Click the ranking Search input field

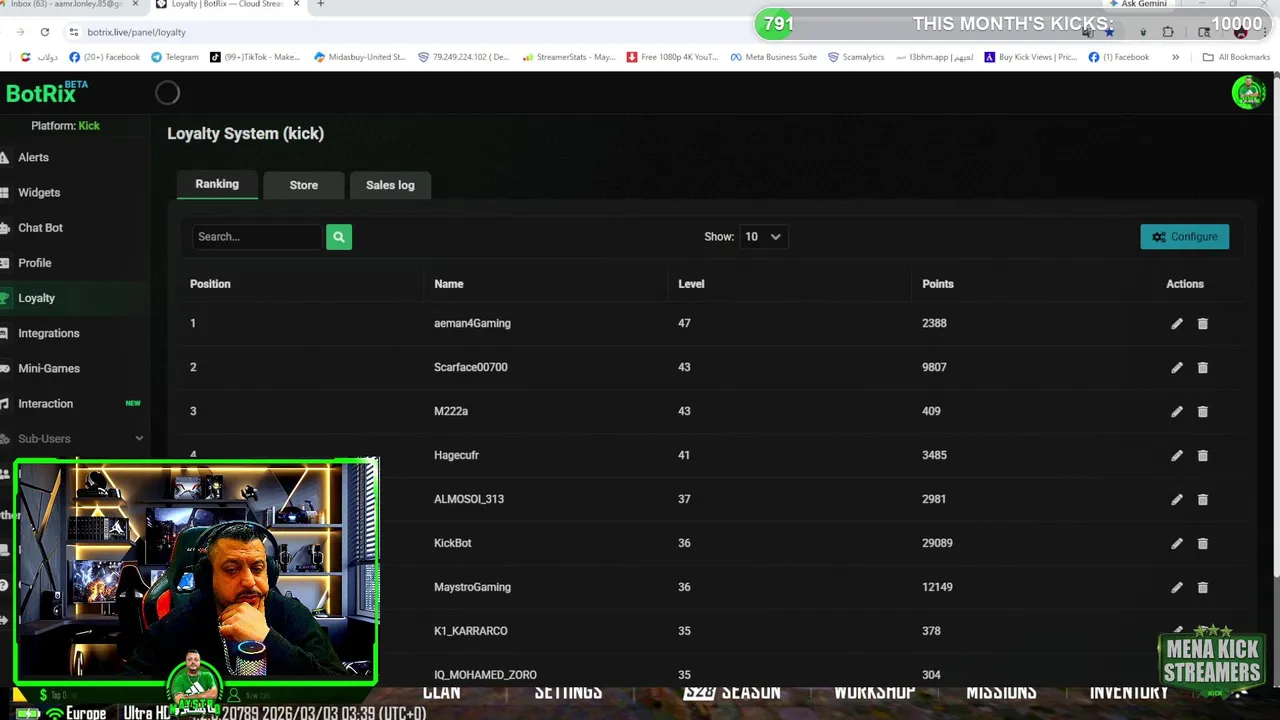point(258,237)
